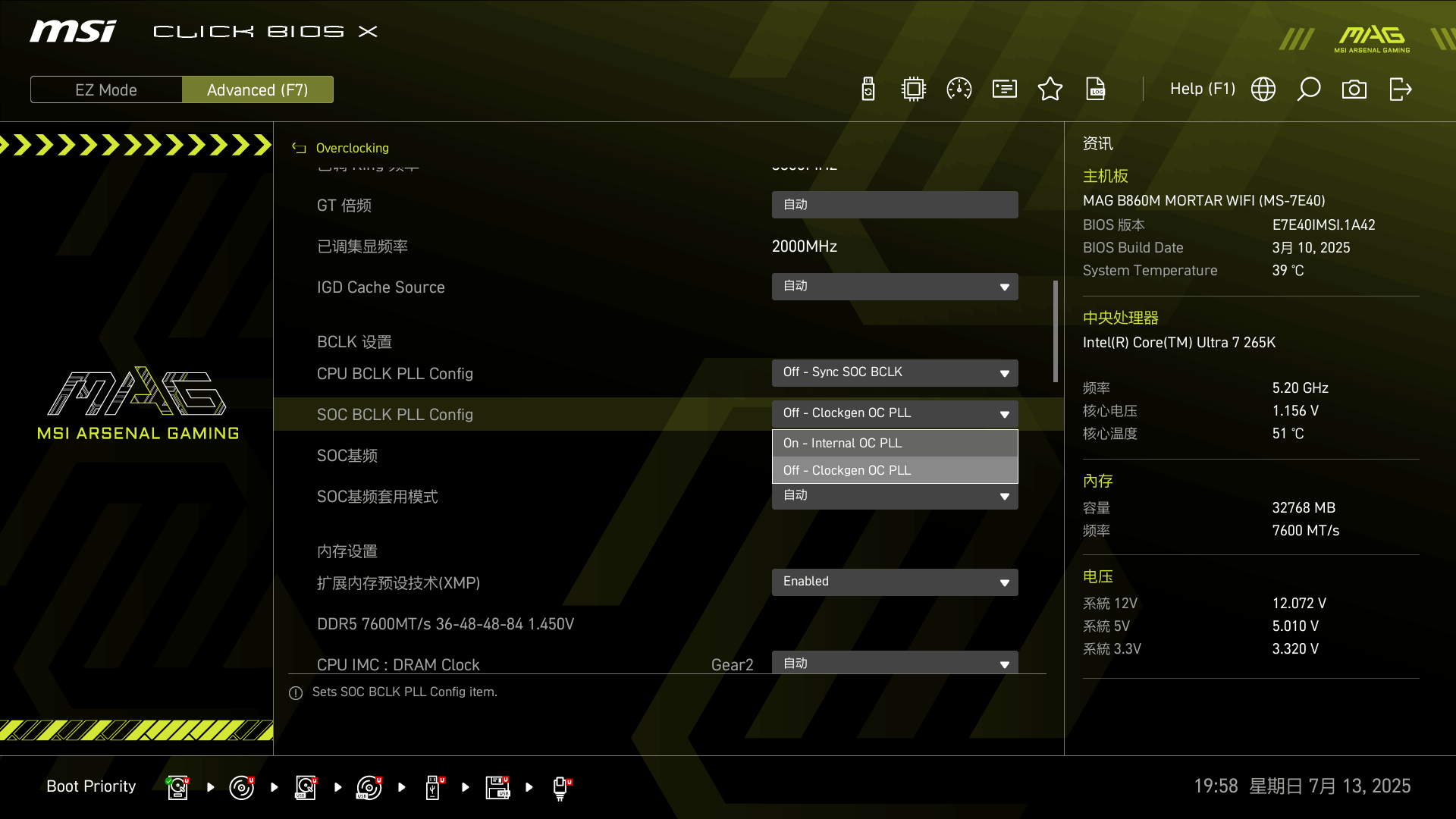This screenshot has width=1456, height=819.
Task: Open the IGD Cache Source dropdown
Action: coord(895,287)
